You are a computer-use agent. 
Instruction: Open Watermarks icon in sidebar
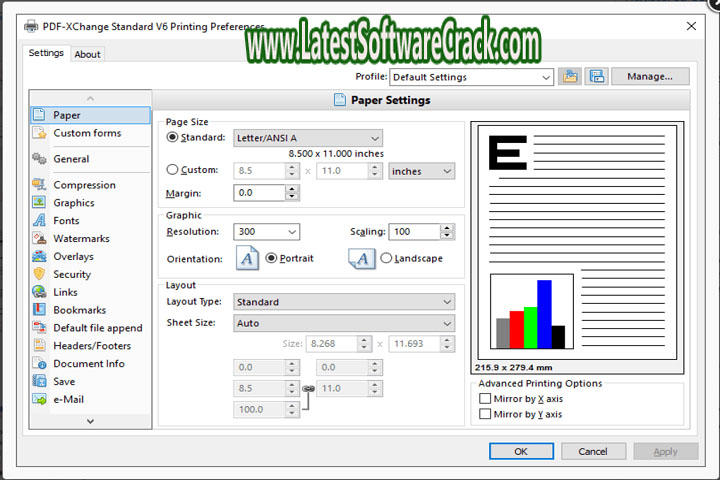coord(39,238)
